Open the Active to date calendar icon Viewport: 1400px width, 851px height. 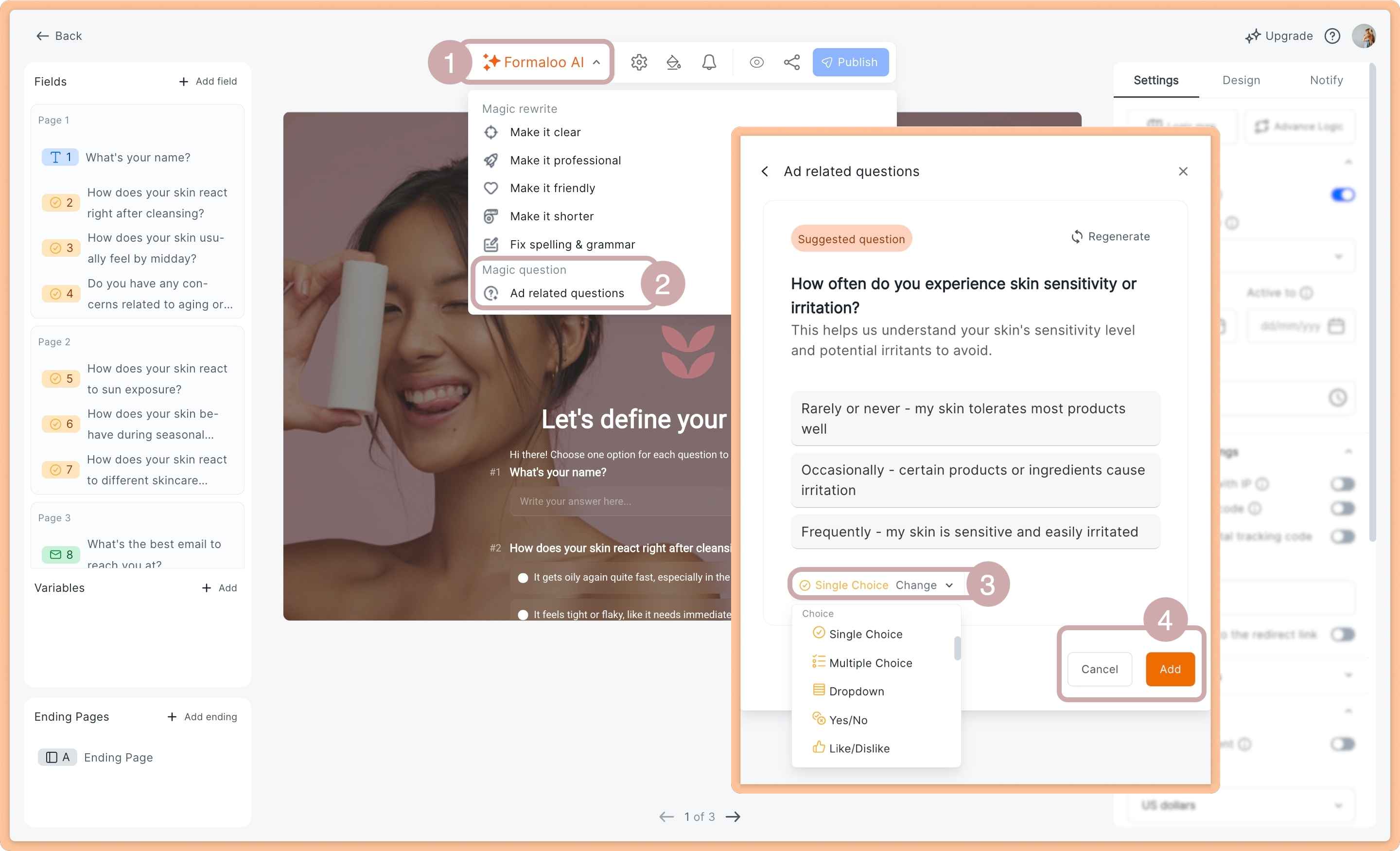pyautogui.click(x=1336, y=326)
